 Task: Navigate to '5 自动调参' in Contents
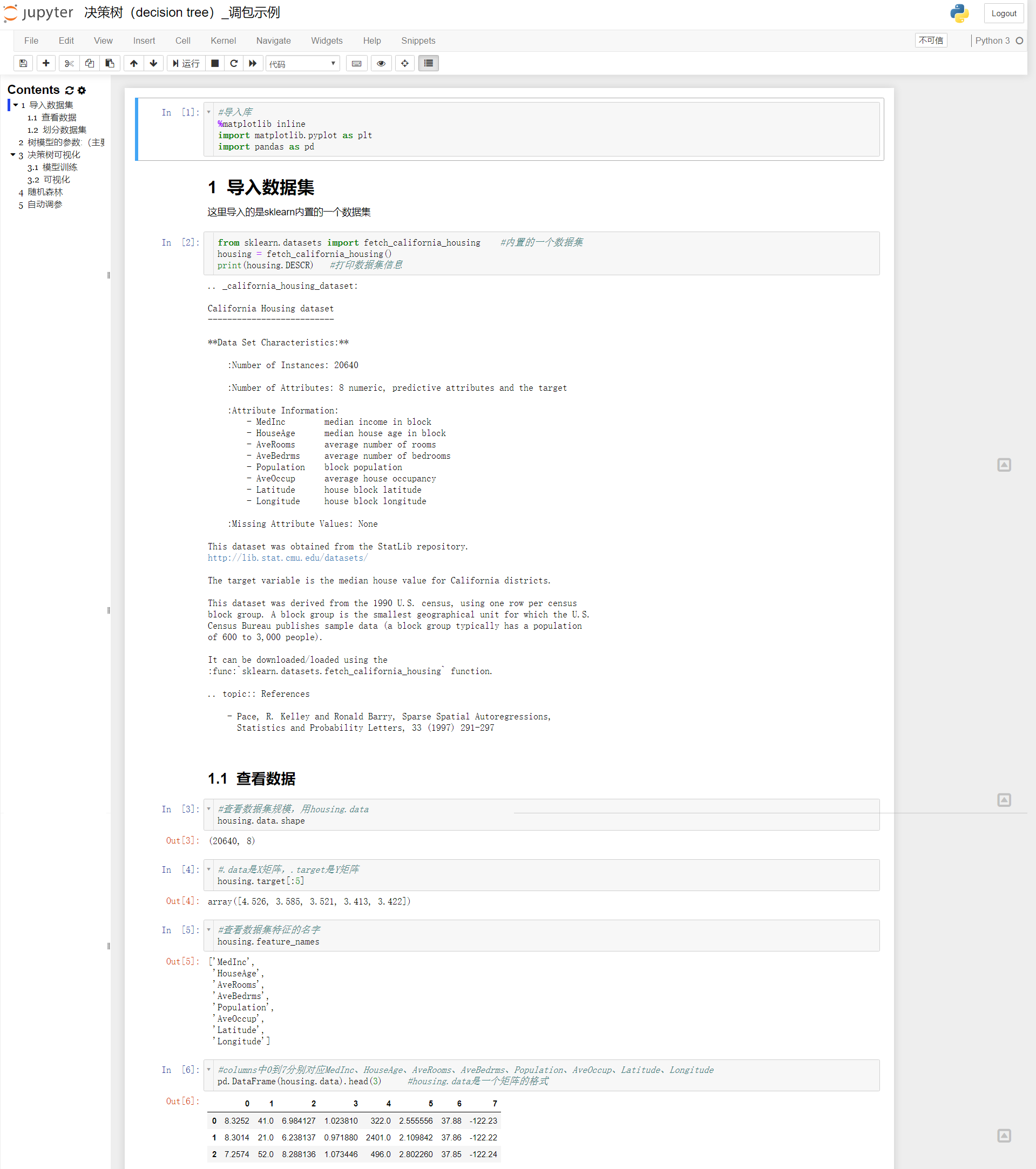[x=40, y=205]
